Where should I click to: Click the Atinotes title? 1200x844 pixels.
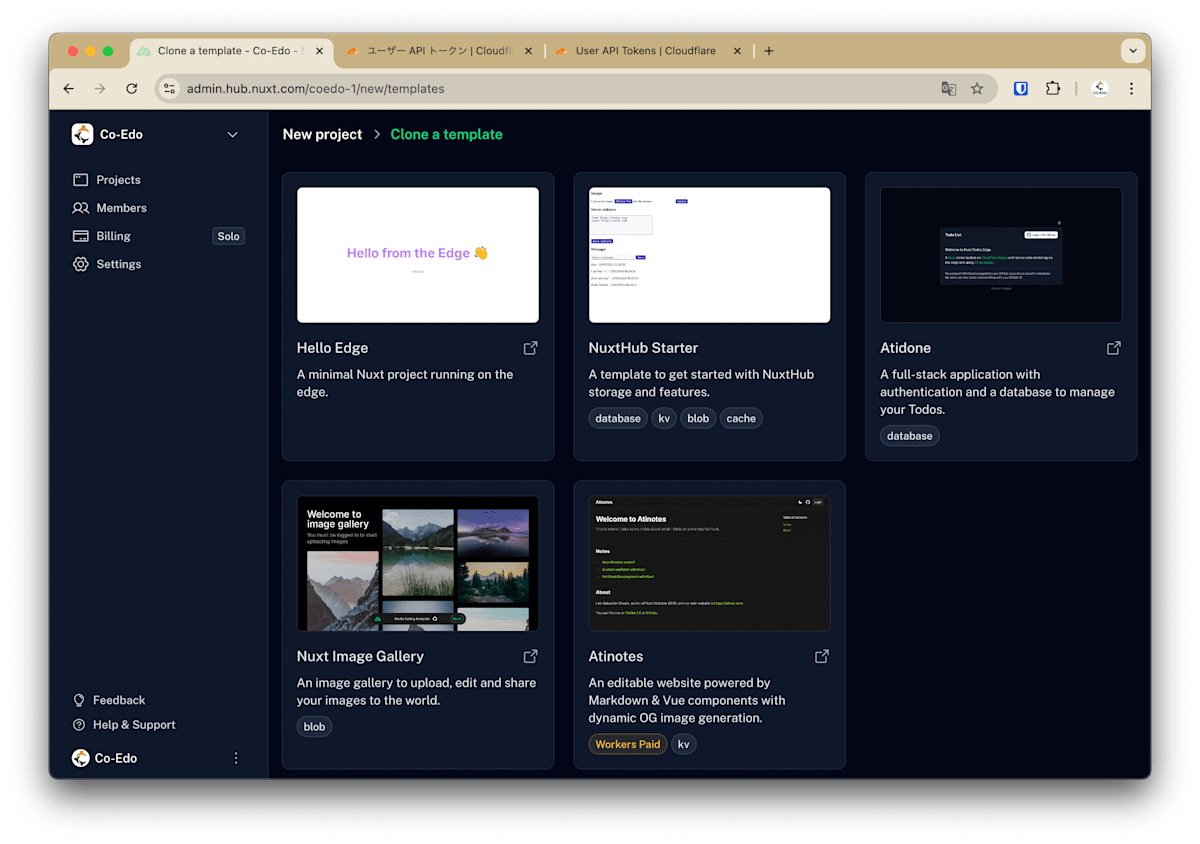coord(616,656)
